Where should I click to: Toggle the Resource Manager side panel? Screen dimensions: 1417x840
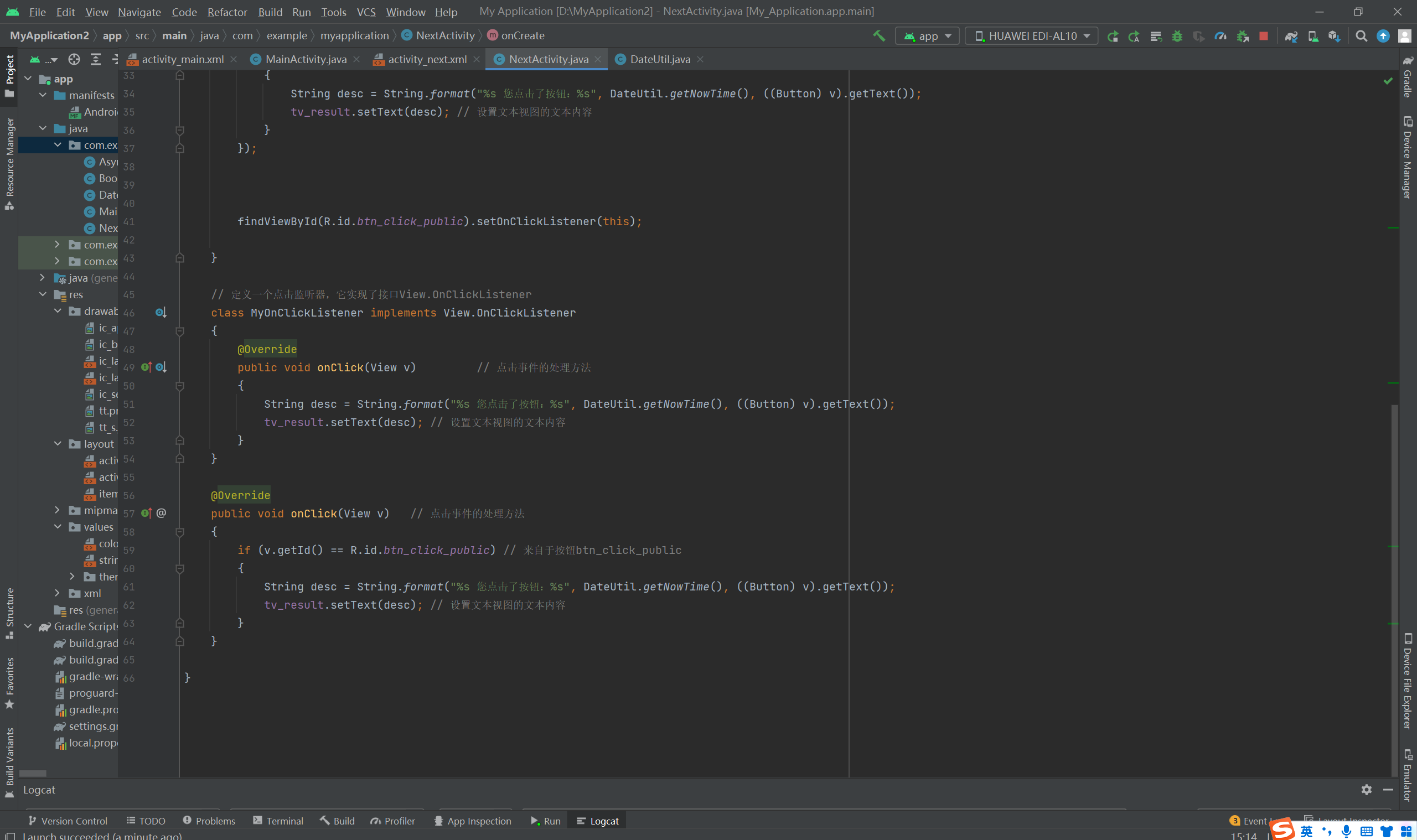click(9, 163)
